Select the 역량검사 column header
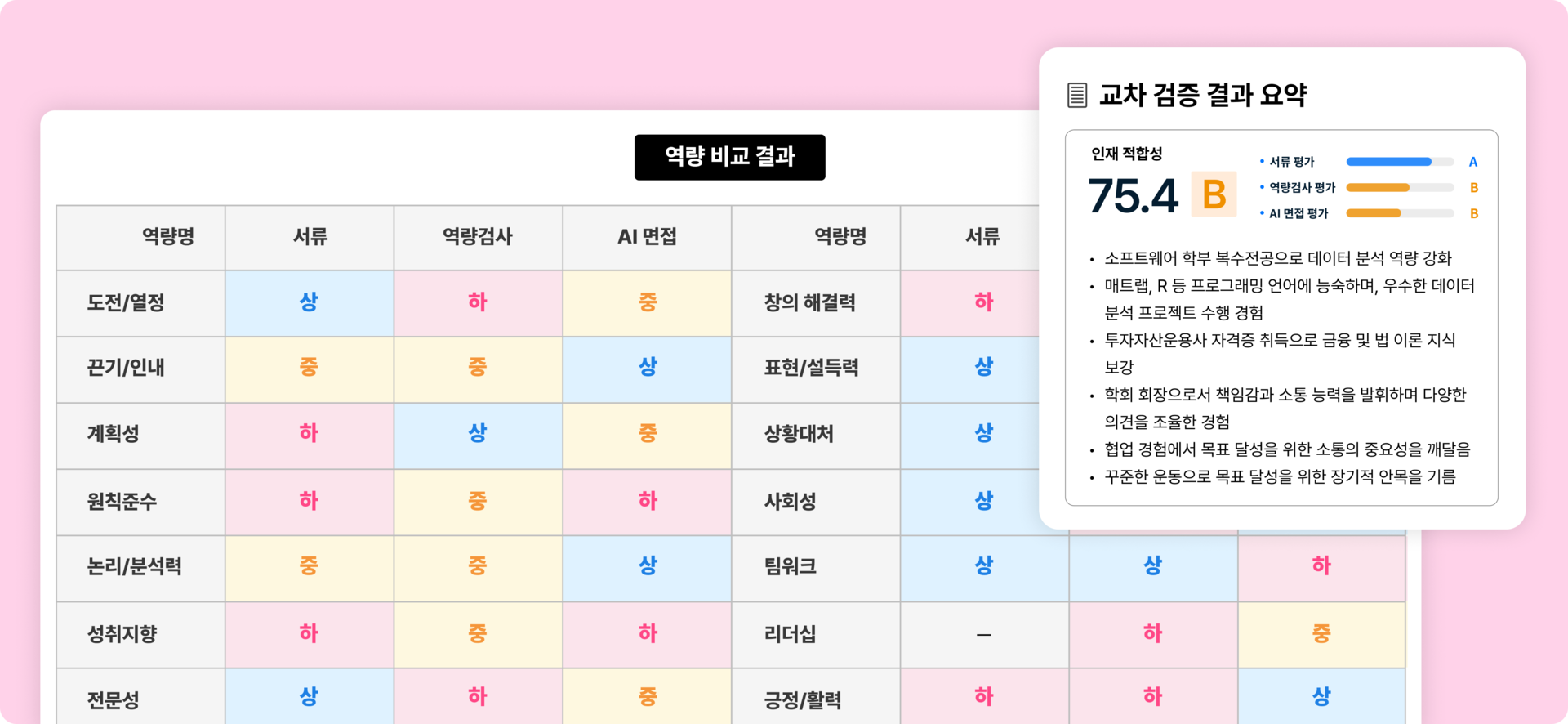The height and width of the screenshot is (724, 1568). tap(478, 237)
